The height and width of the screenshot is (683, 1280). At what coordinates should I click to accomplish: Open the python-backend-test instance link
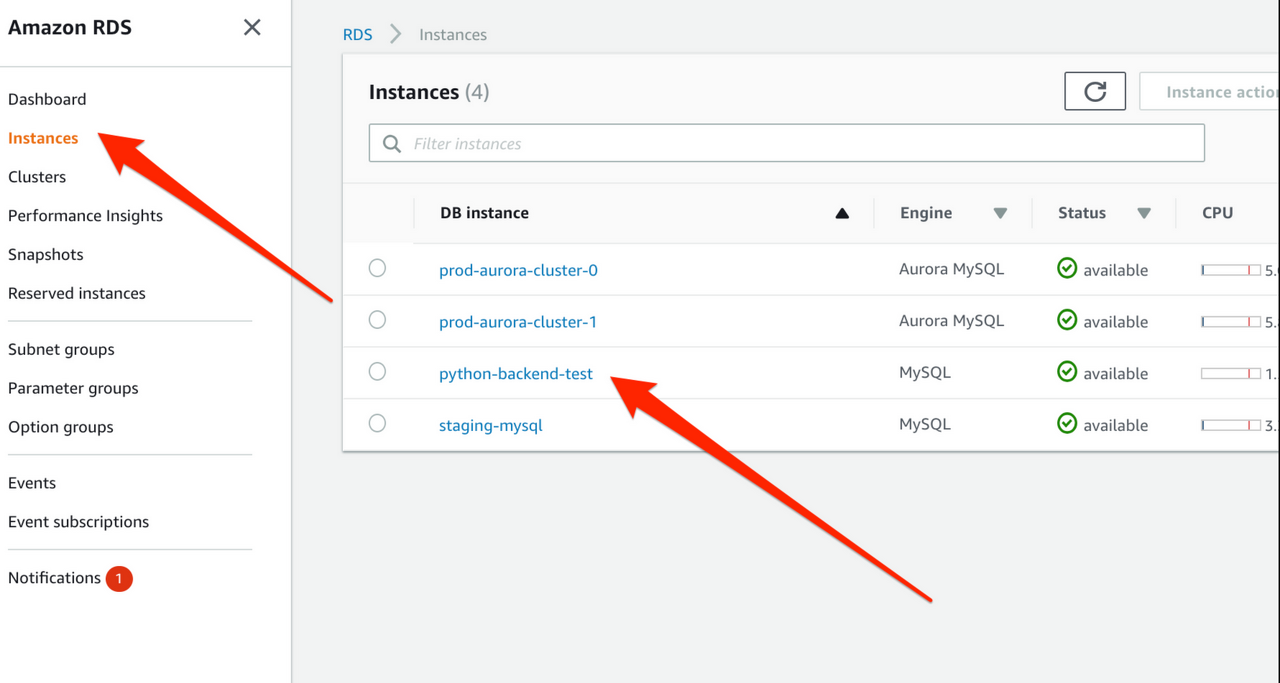point(516,374)
